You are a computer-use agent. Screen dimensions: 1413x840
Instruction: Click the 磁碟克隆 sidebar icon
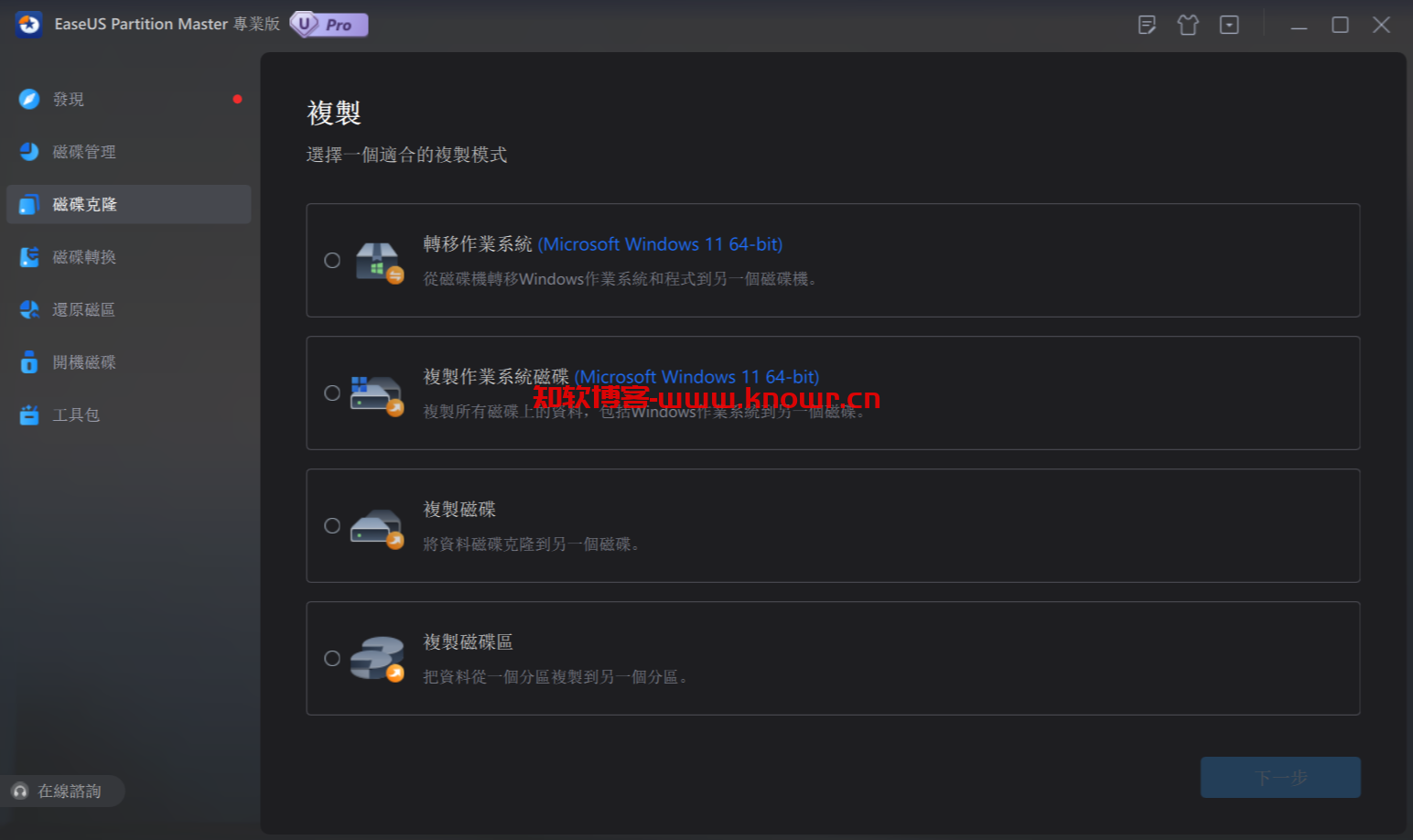pos(29,204)
